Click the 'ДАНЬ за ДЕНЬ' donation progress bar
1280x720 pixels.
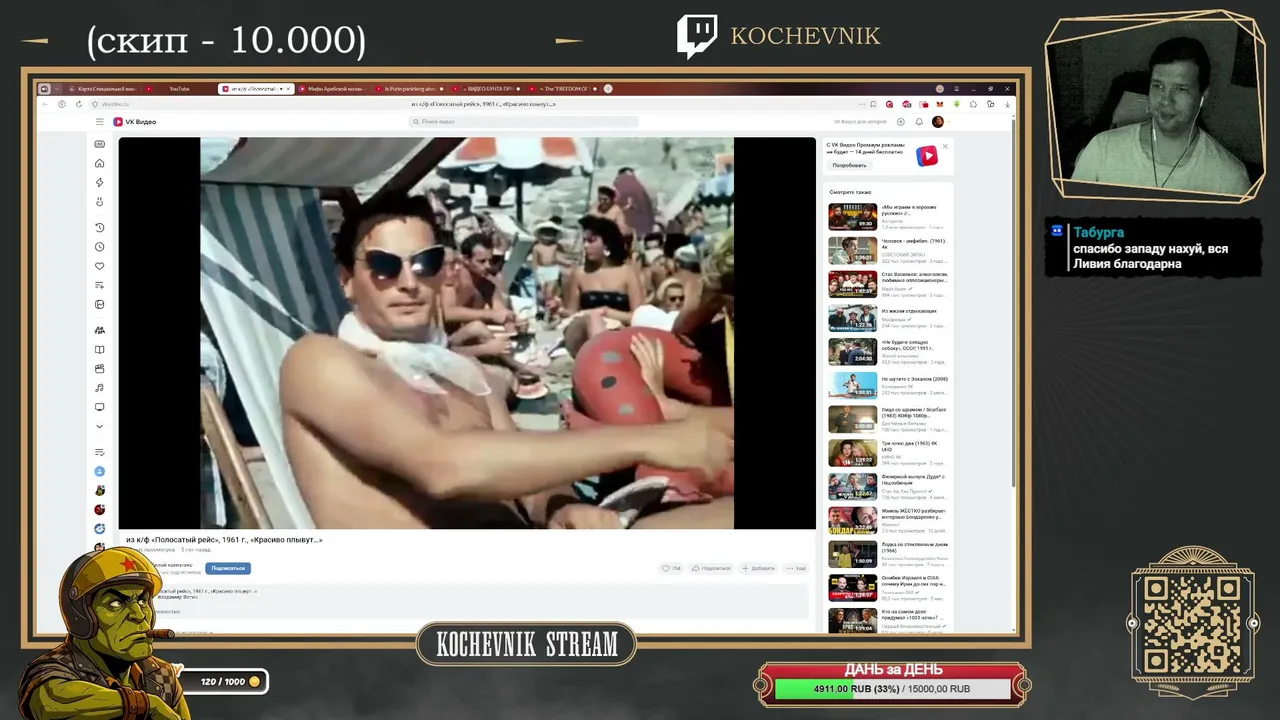pyautogui.click(x=893, y=689)
